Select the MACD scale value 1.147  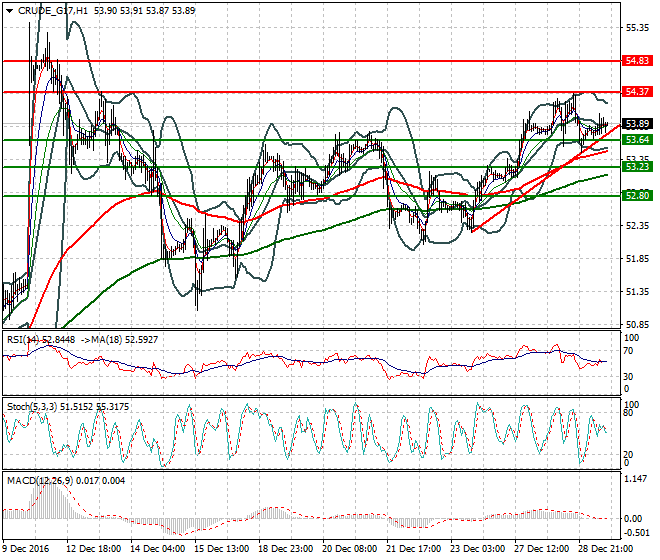click(x=635, y=479)
